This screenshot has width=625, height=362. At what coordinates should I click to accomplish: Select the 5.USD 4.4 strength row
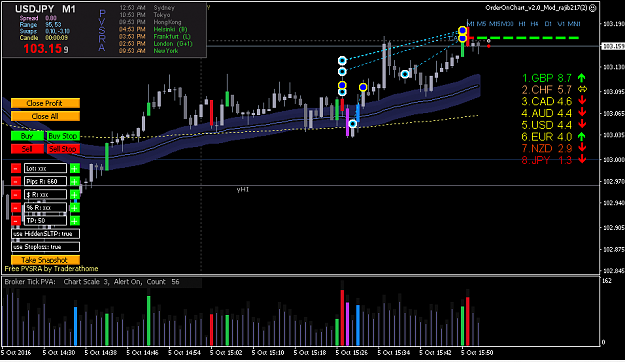554,125
